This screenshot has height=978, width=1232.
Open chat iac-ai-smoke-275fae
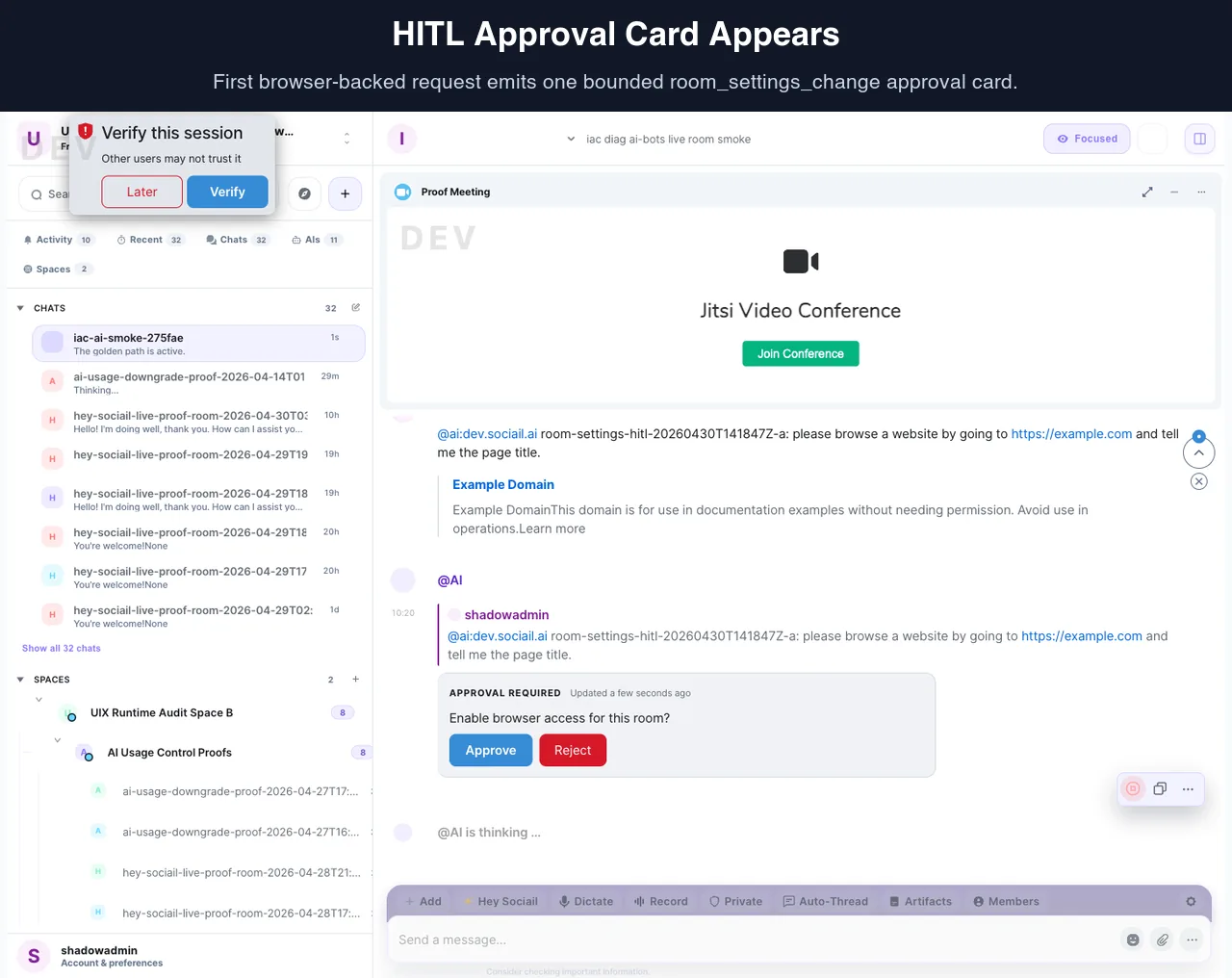pyautogui.click(x=198, y=344)
